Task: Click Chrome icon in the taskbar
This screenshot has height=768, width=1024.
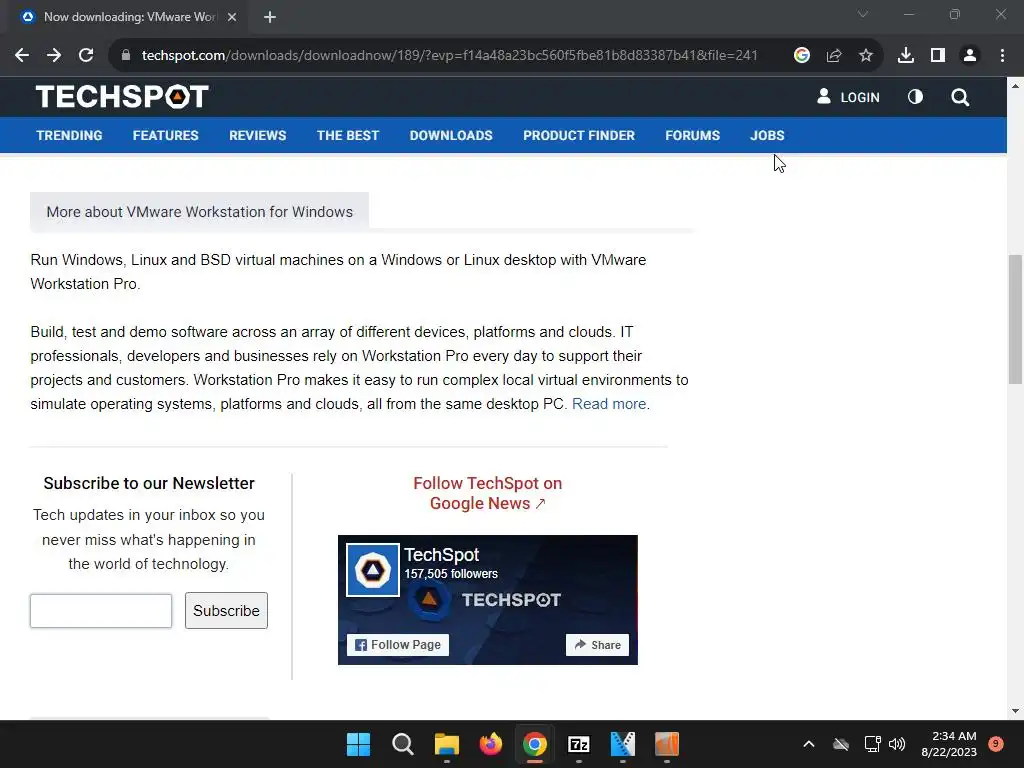Action: (x=535, y=744)
